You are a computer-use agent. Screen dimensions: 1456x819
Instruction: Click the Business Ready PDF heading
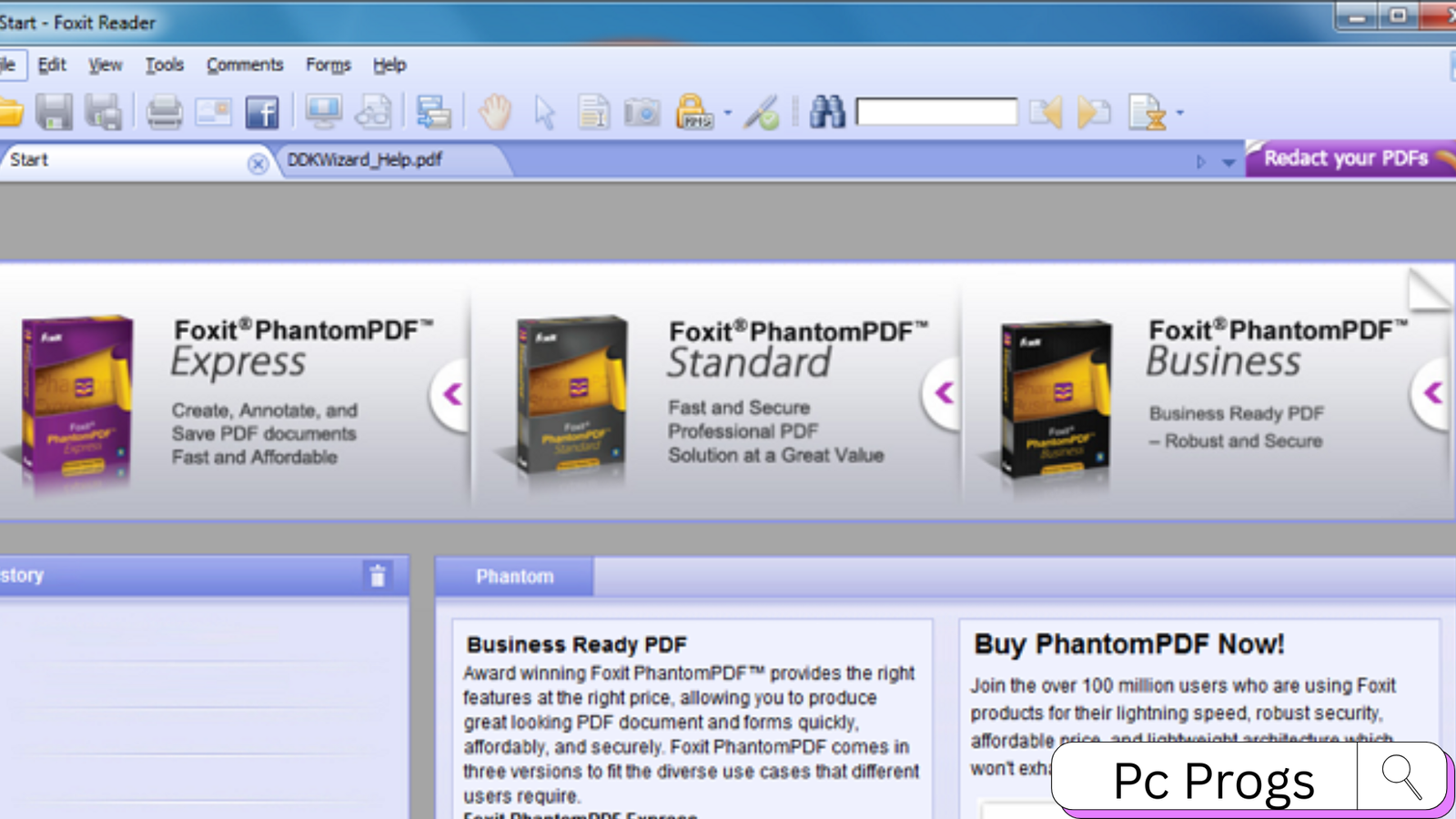point(577,645)
